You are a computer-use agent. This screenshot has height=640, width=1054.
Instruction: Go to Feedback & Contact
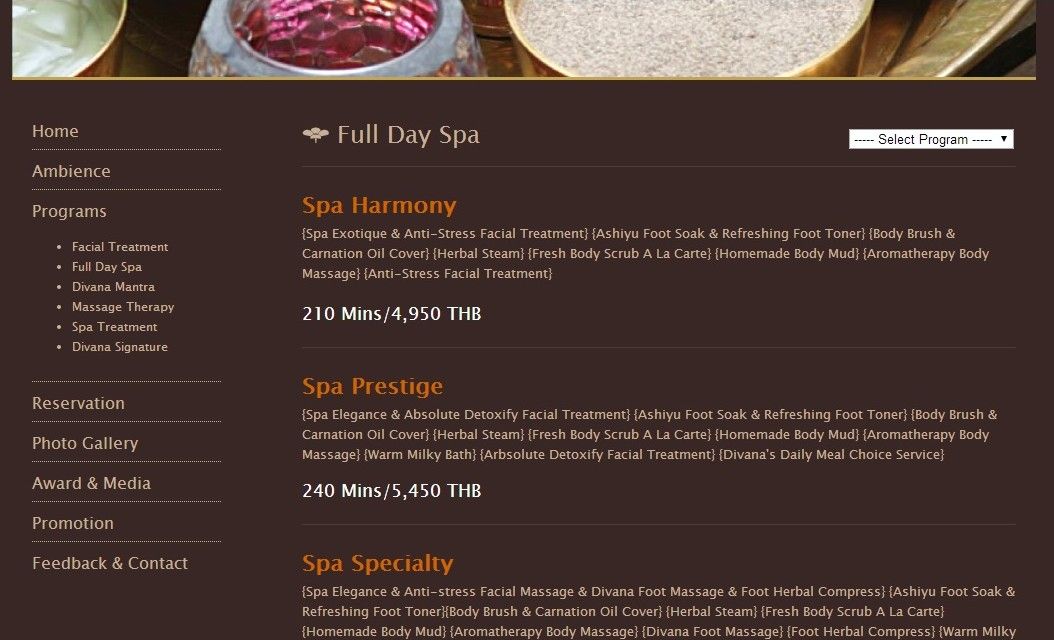coord(110,563)
